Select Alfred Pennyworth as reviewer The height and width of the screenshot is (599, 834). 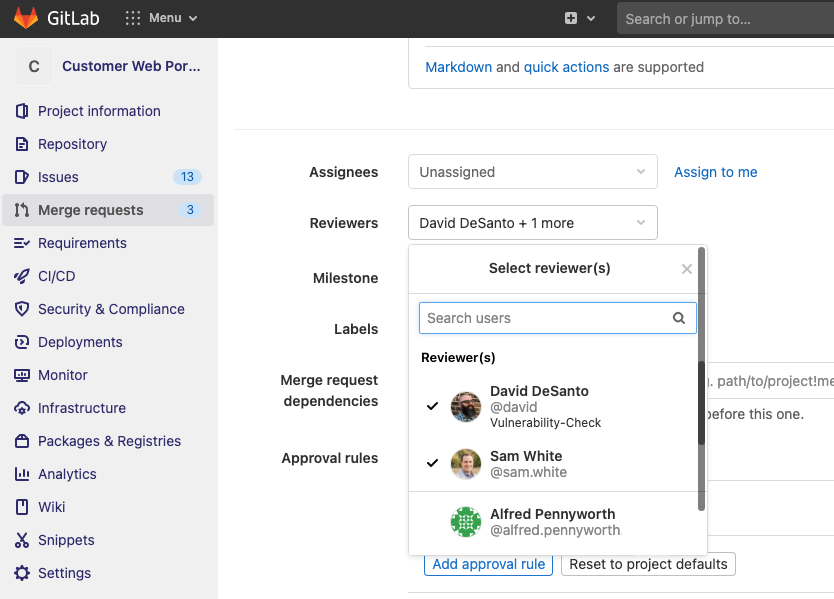coord(554,522)
